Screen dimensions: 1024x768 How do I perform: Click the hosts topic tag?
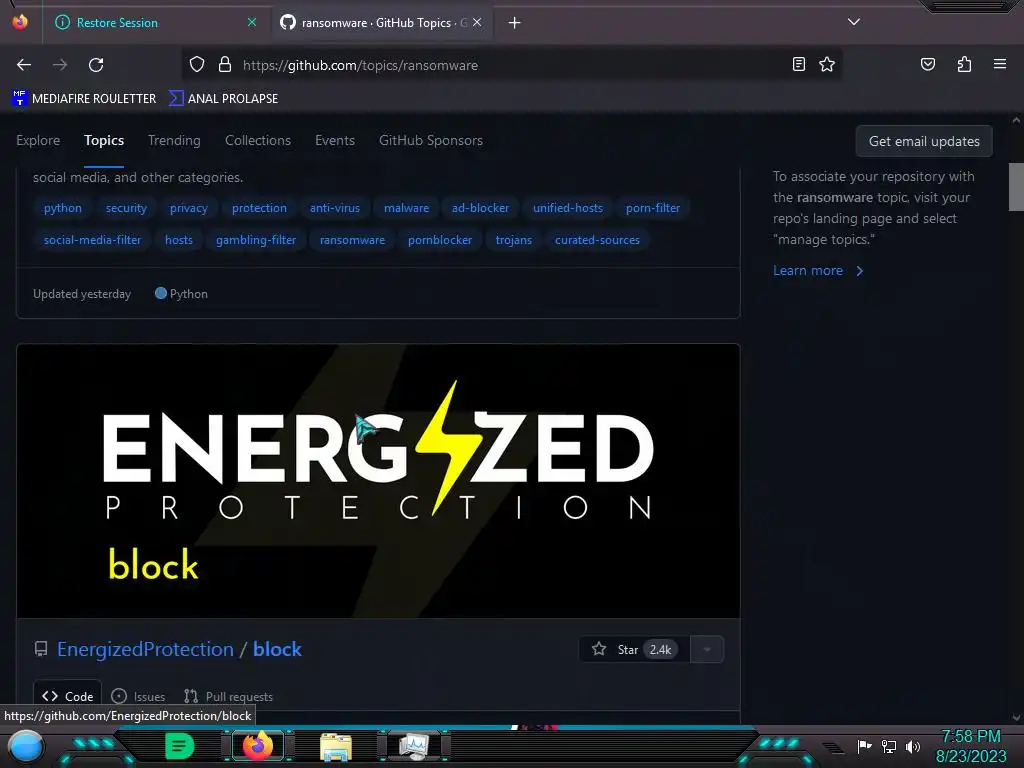click(179, 240)
